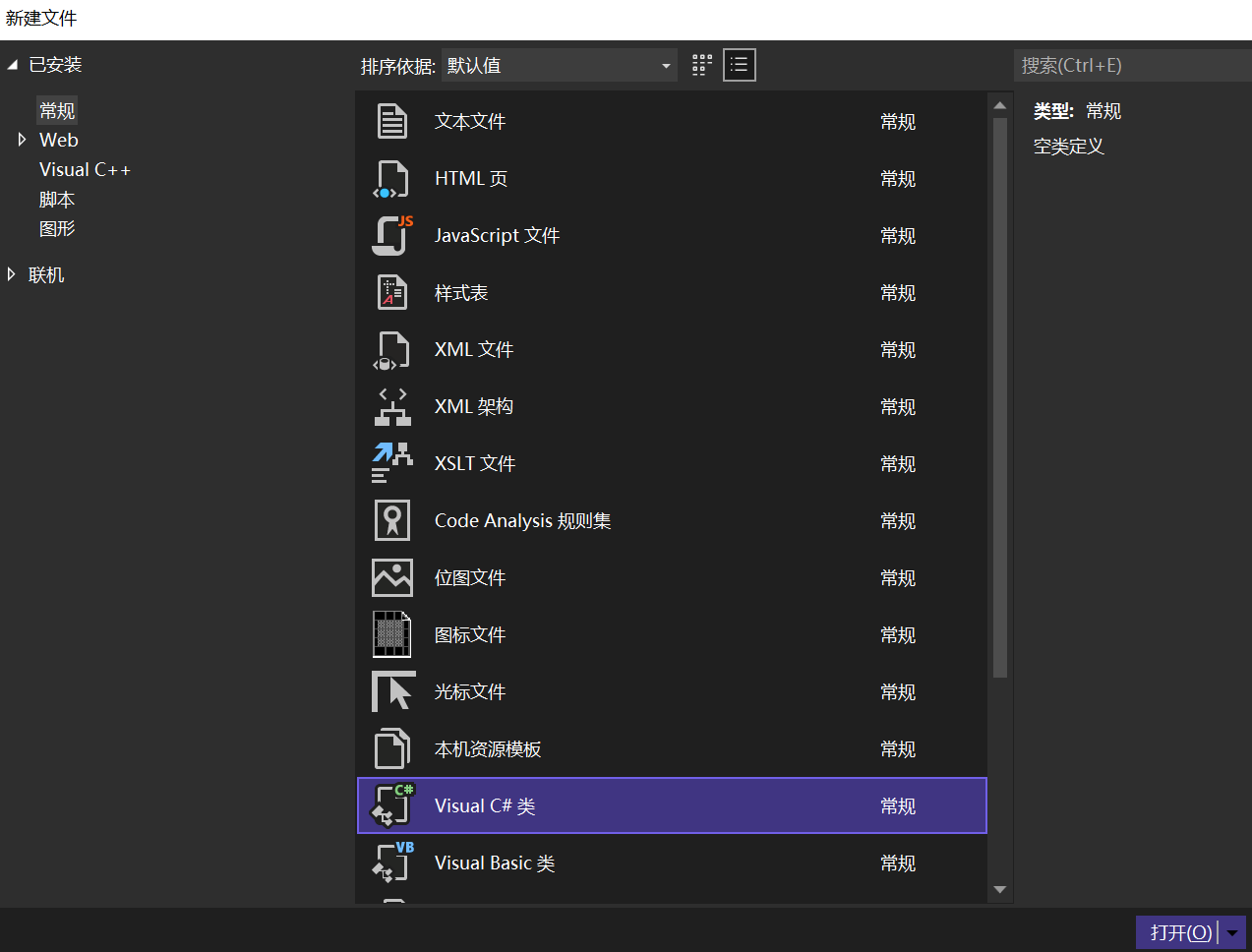Choose the 位图文件 bitmap icon

[392, 578]
